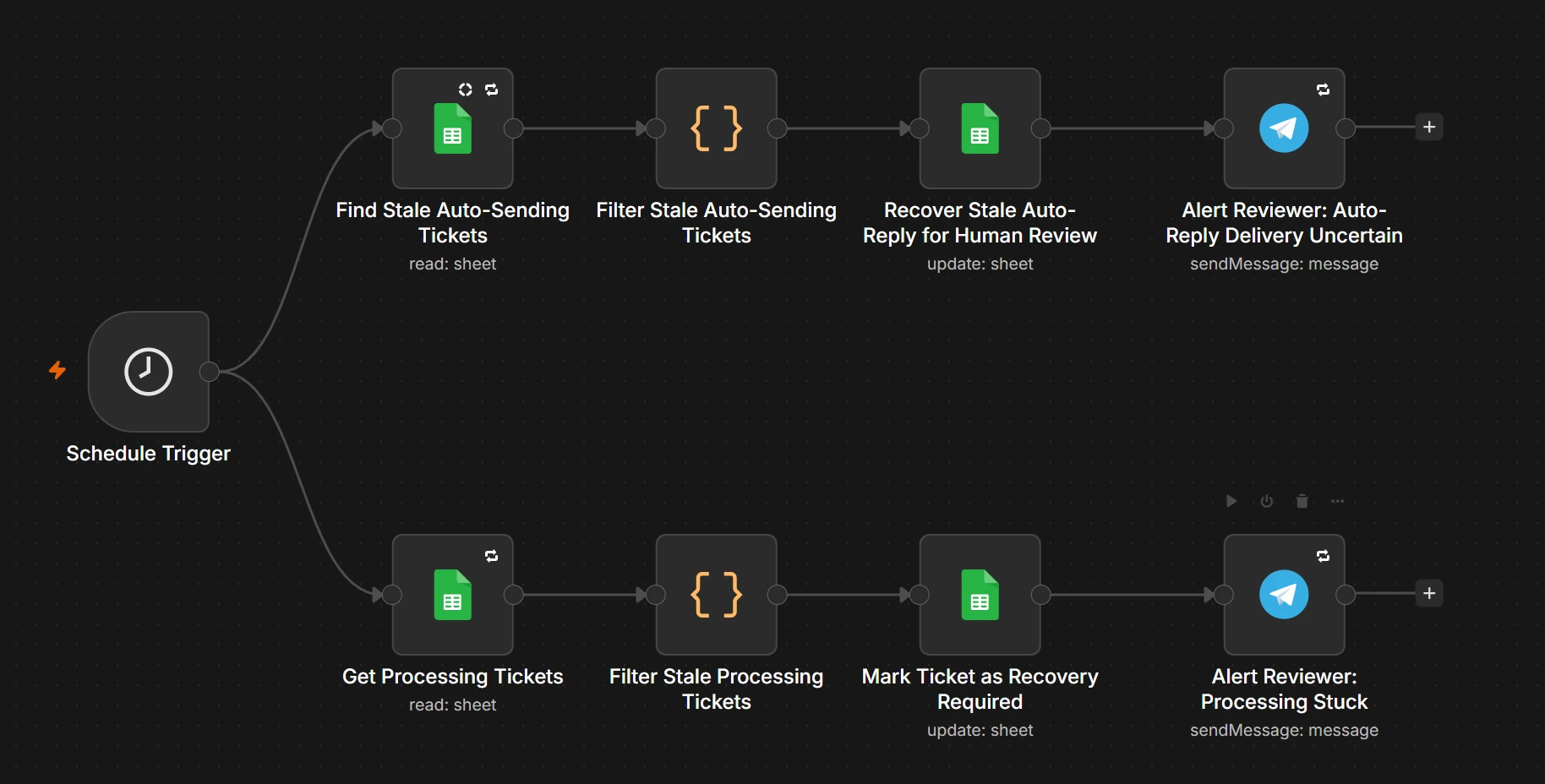Click 'Get Processing Tickets' label
This screenshot has width=1545, height=784.
pos(453,677)
